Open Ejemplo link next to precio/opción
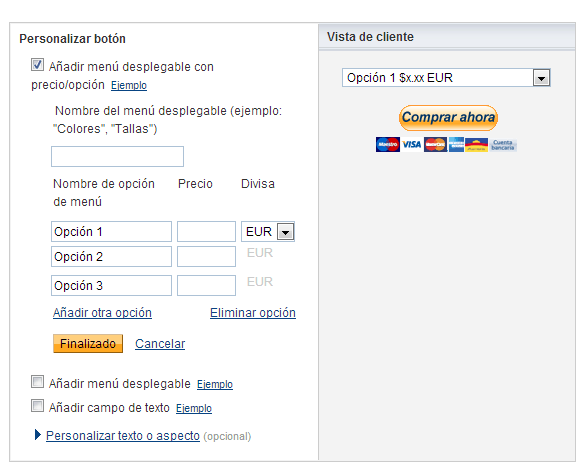 (x=129, y=86)
